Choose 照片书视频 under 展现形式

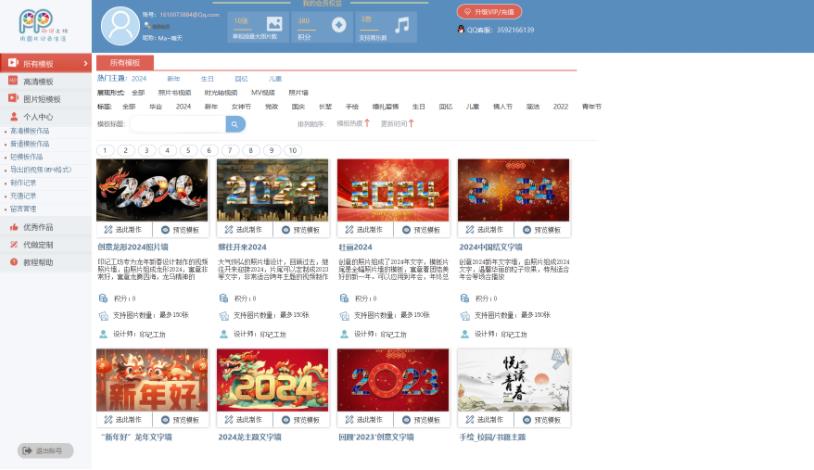pos(174,92)
